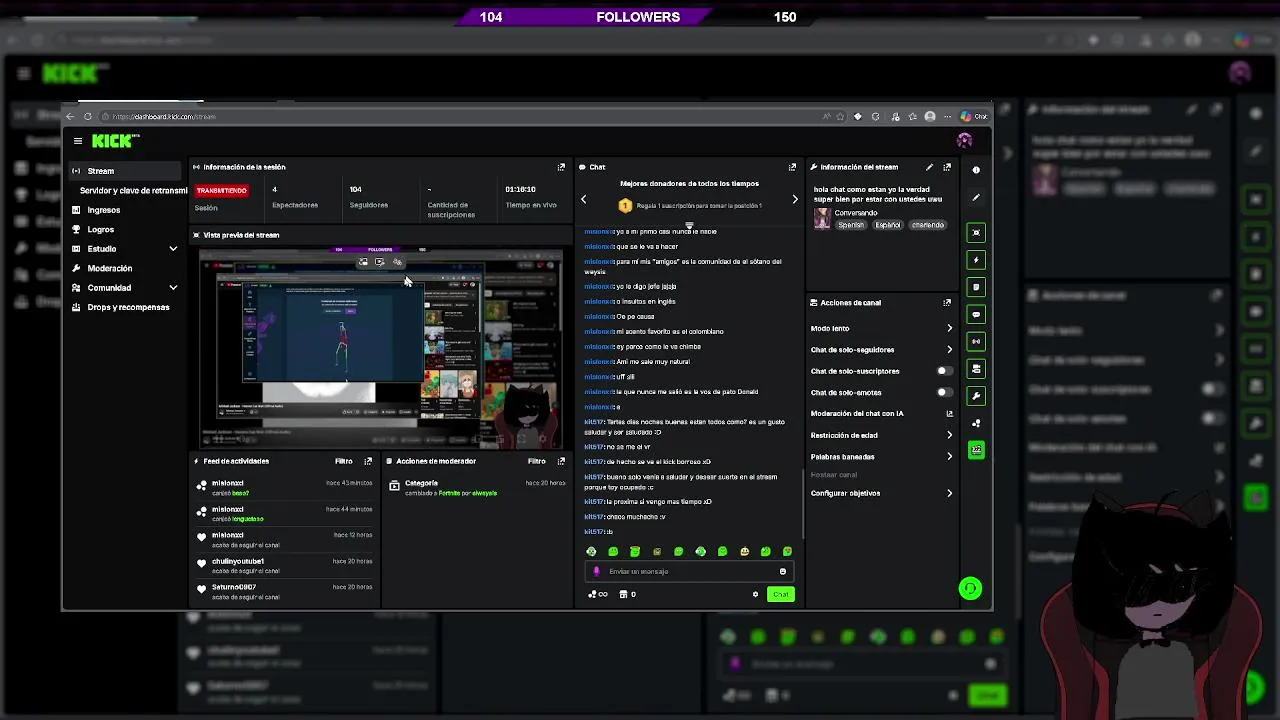Pop out the Información del stream panel

[947, 167]
